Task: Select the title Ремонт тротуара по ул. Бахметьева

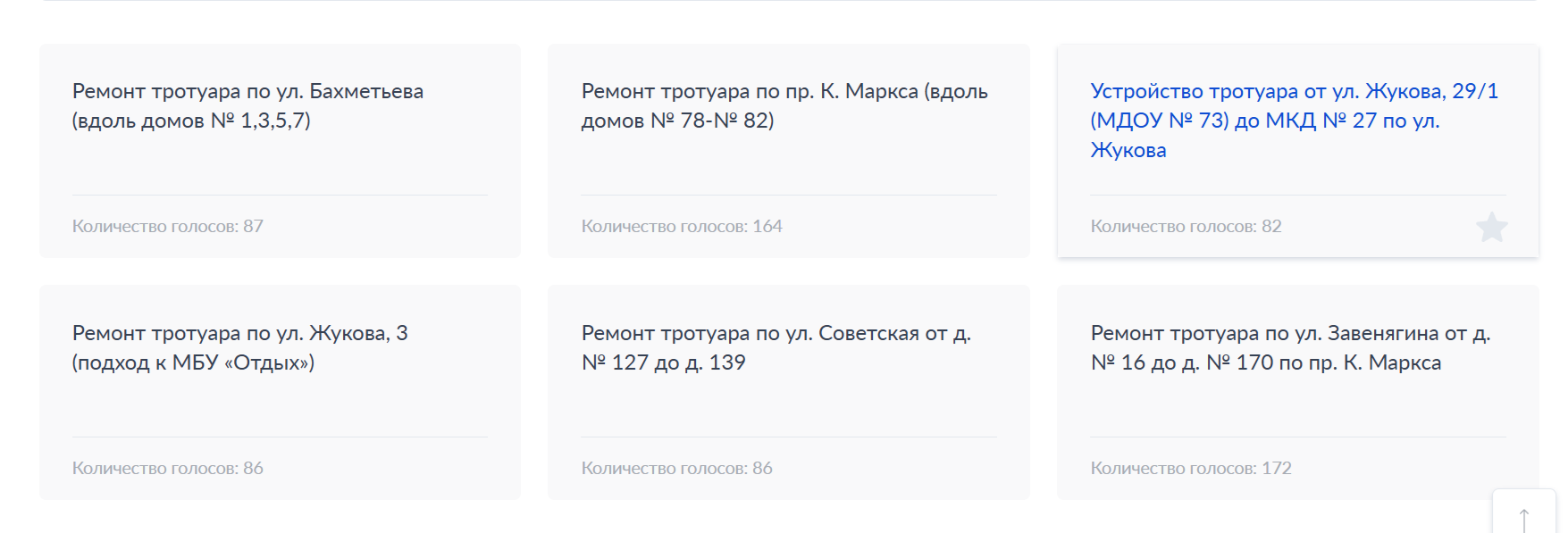Action: [x=249, y=105]
